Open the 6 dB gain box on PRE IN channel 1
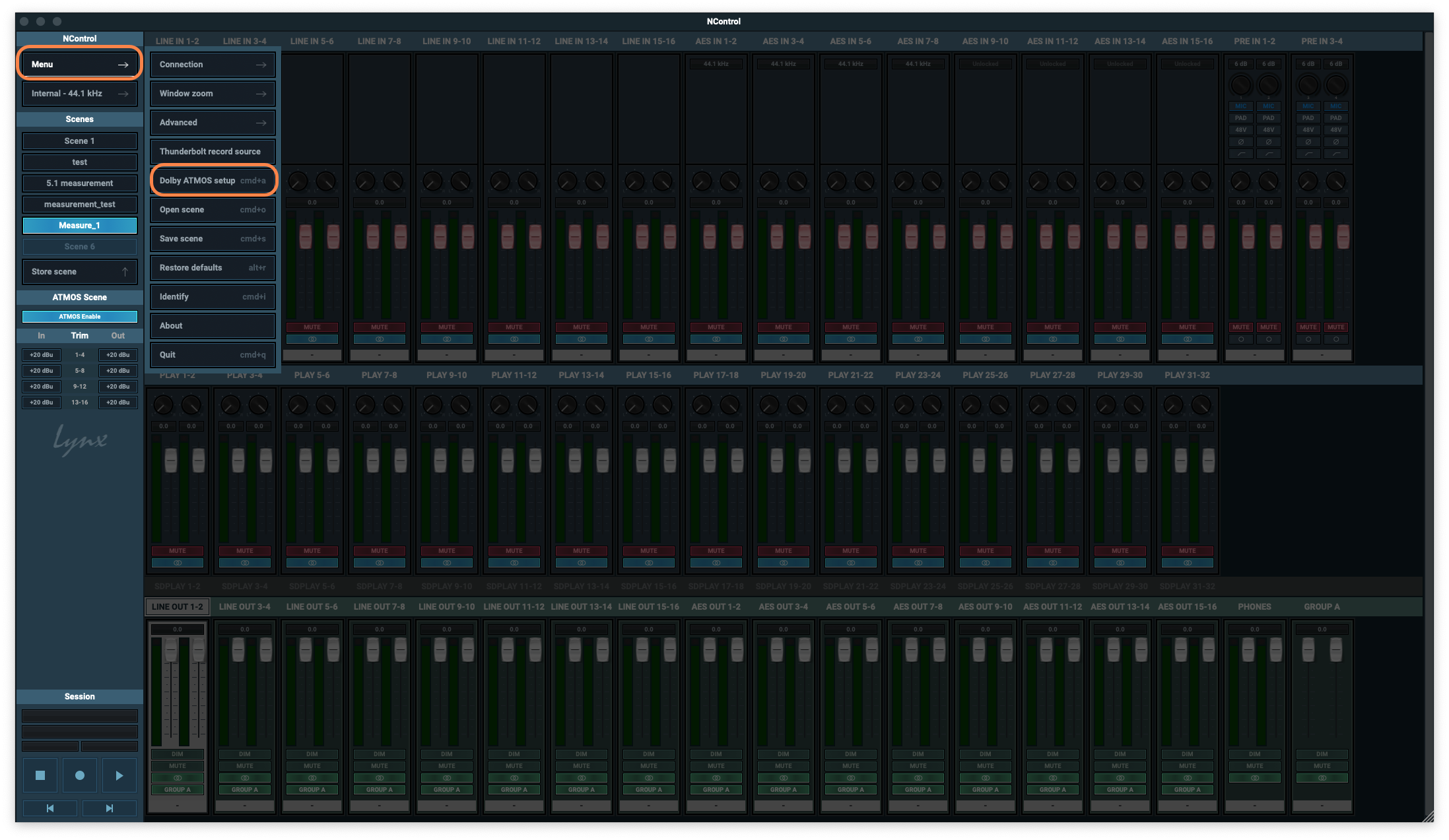The width and height of the screenshot is (1449, 840). pyautogui.click(x=1241, y=64)
